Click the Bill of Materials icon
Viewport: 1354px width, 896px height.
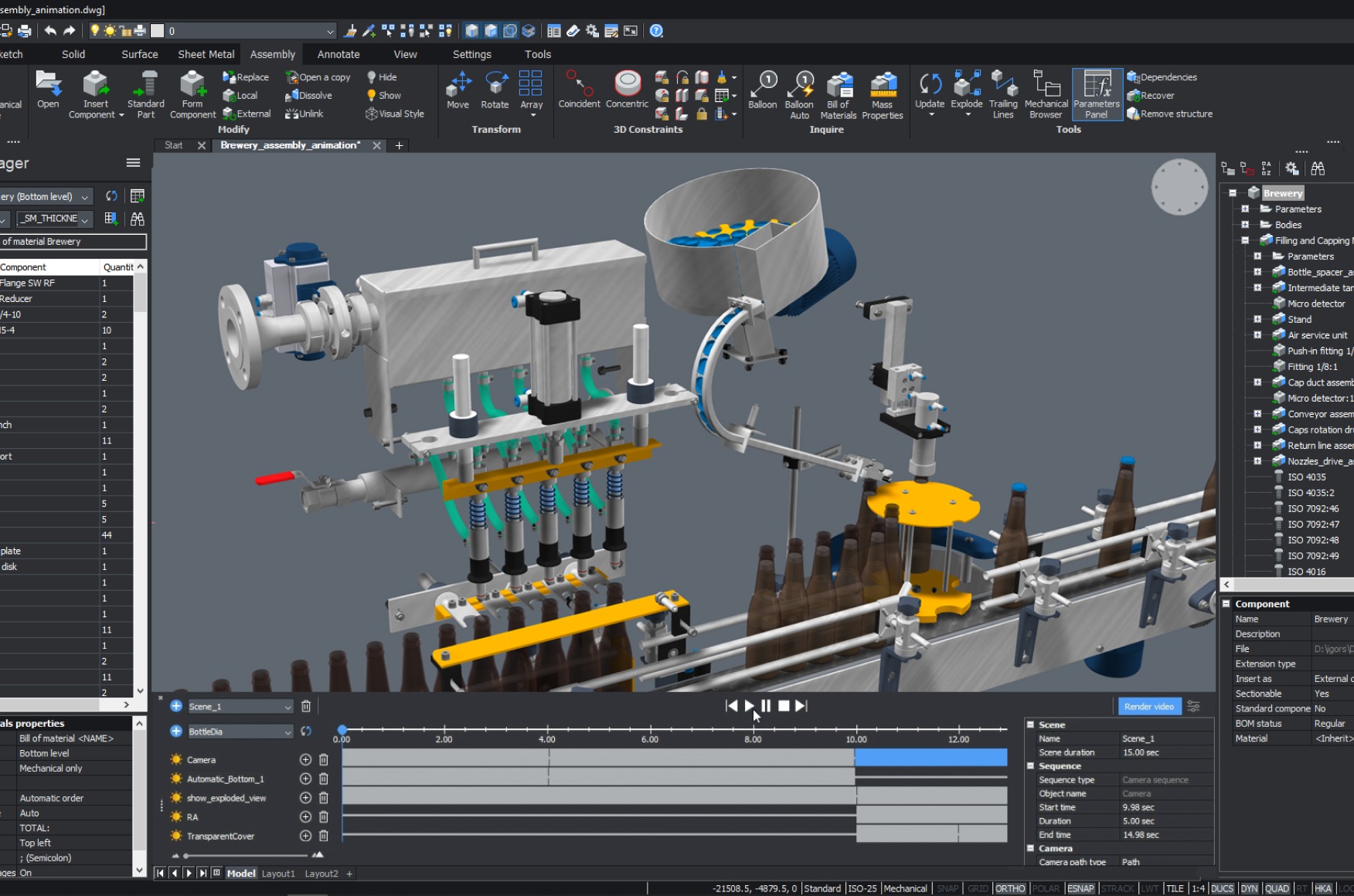839,85
